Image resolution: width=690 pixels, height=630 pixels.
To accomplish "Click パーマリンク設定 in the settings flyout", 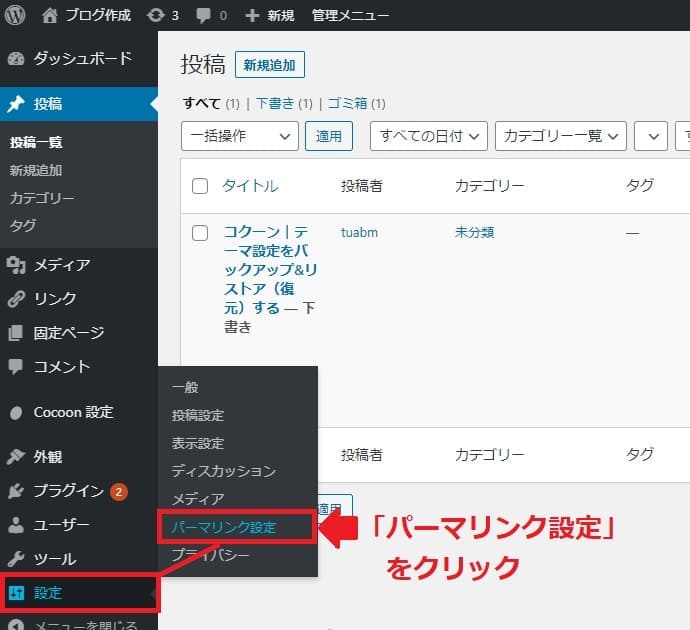I will pos(224,527).
